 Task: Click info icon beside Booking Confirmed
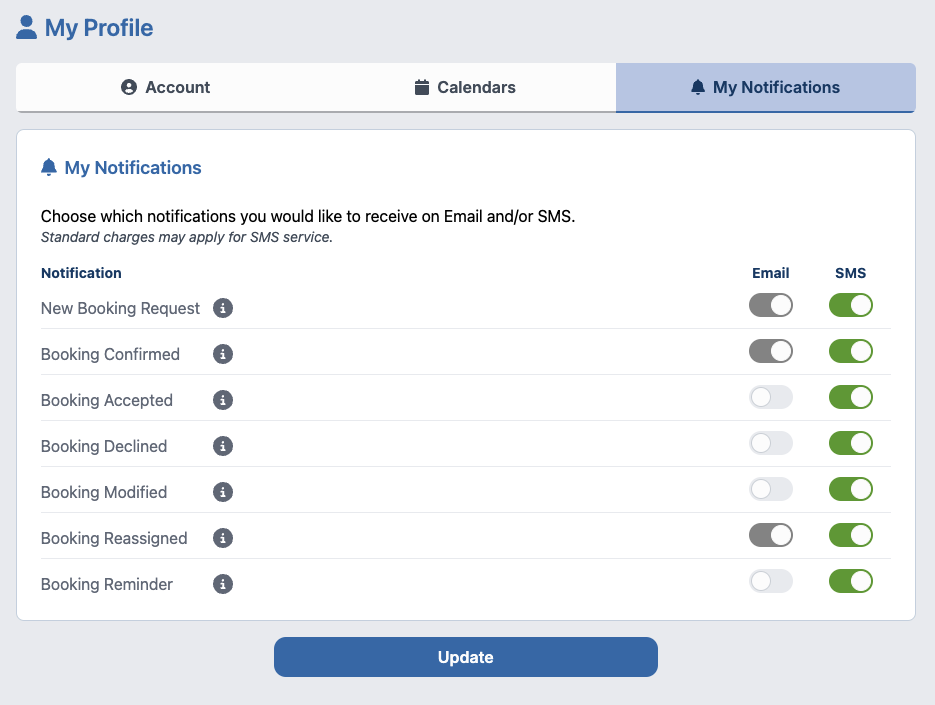pyautogui.click(x=223, y=354)
